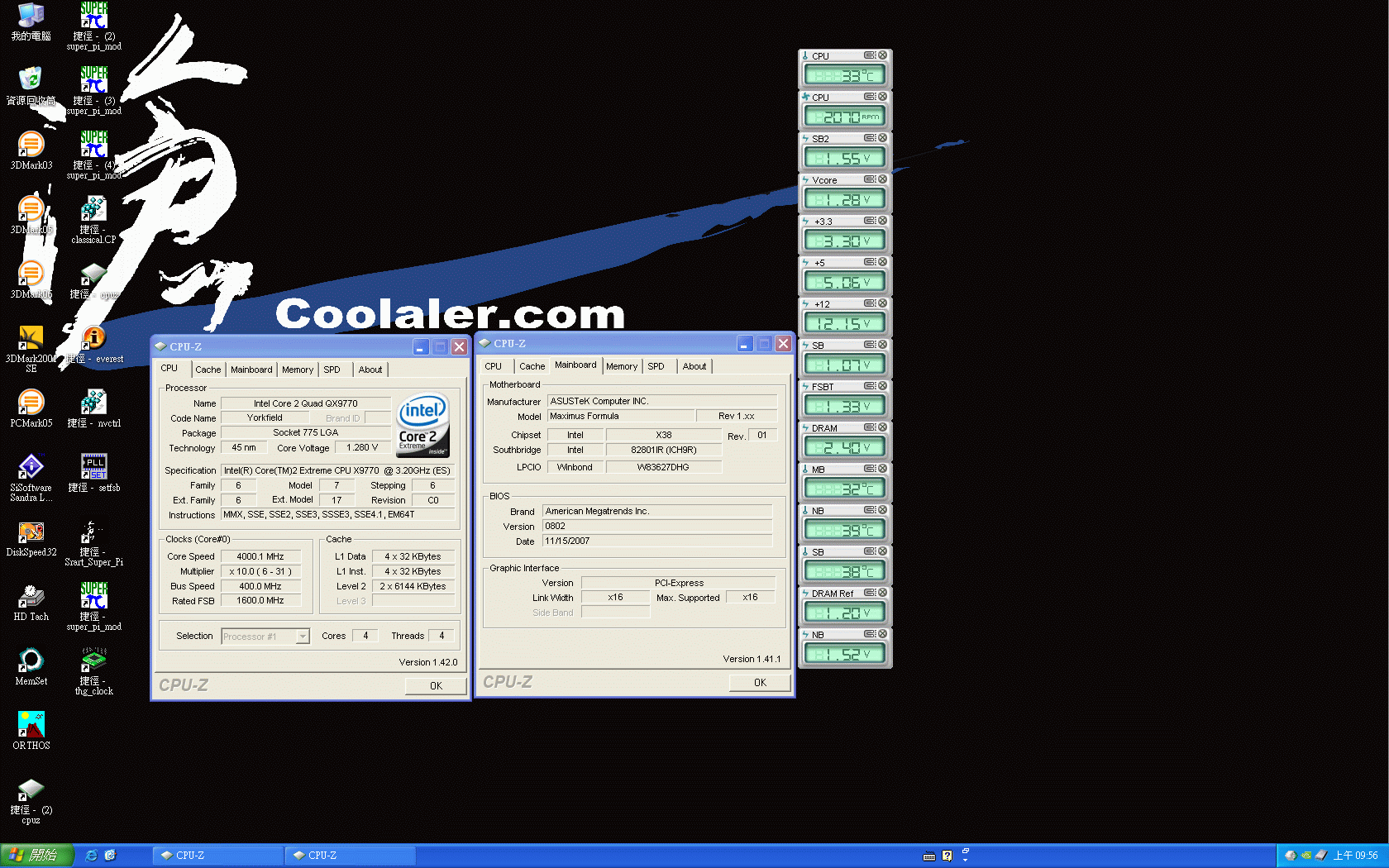Image resolution: width=1389 pixels, height=868 pixels.
Task: Switch to Cache tab in CPU-Z 1.42 window
Action: pos(208,370)
